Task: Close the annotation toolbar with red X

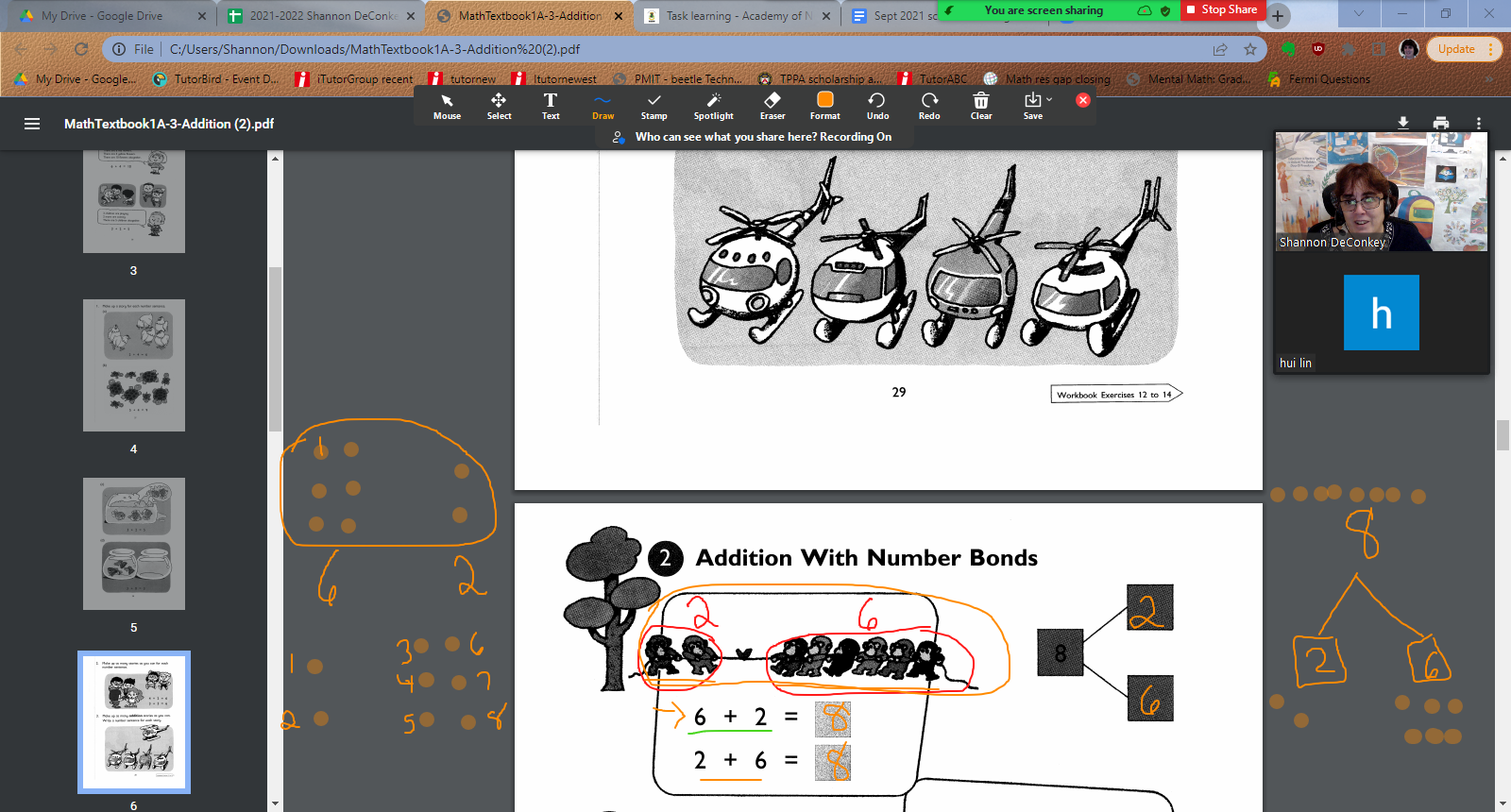Action: (x=1083, y=100)
